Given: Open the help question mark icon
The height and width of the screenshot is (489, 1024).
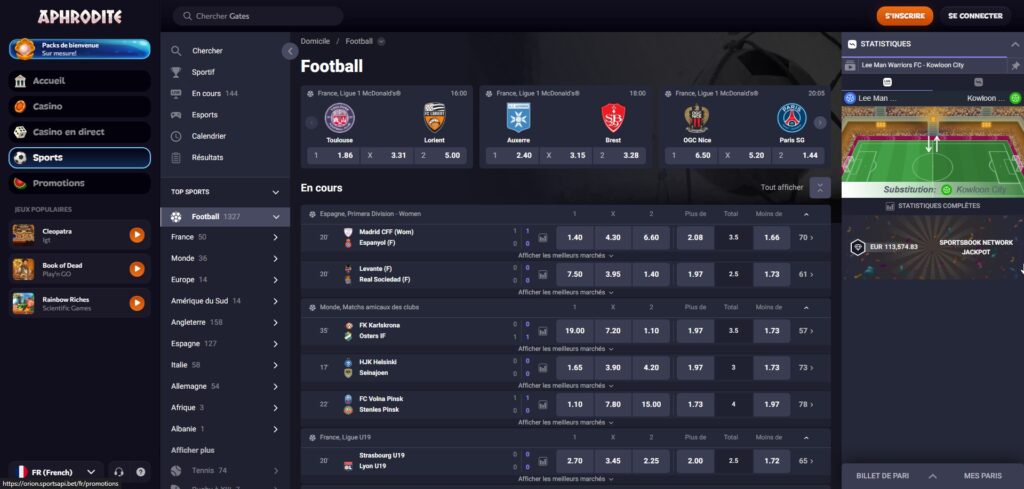Looking at the screenshot, I should pos(140,471).
